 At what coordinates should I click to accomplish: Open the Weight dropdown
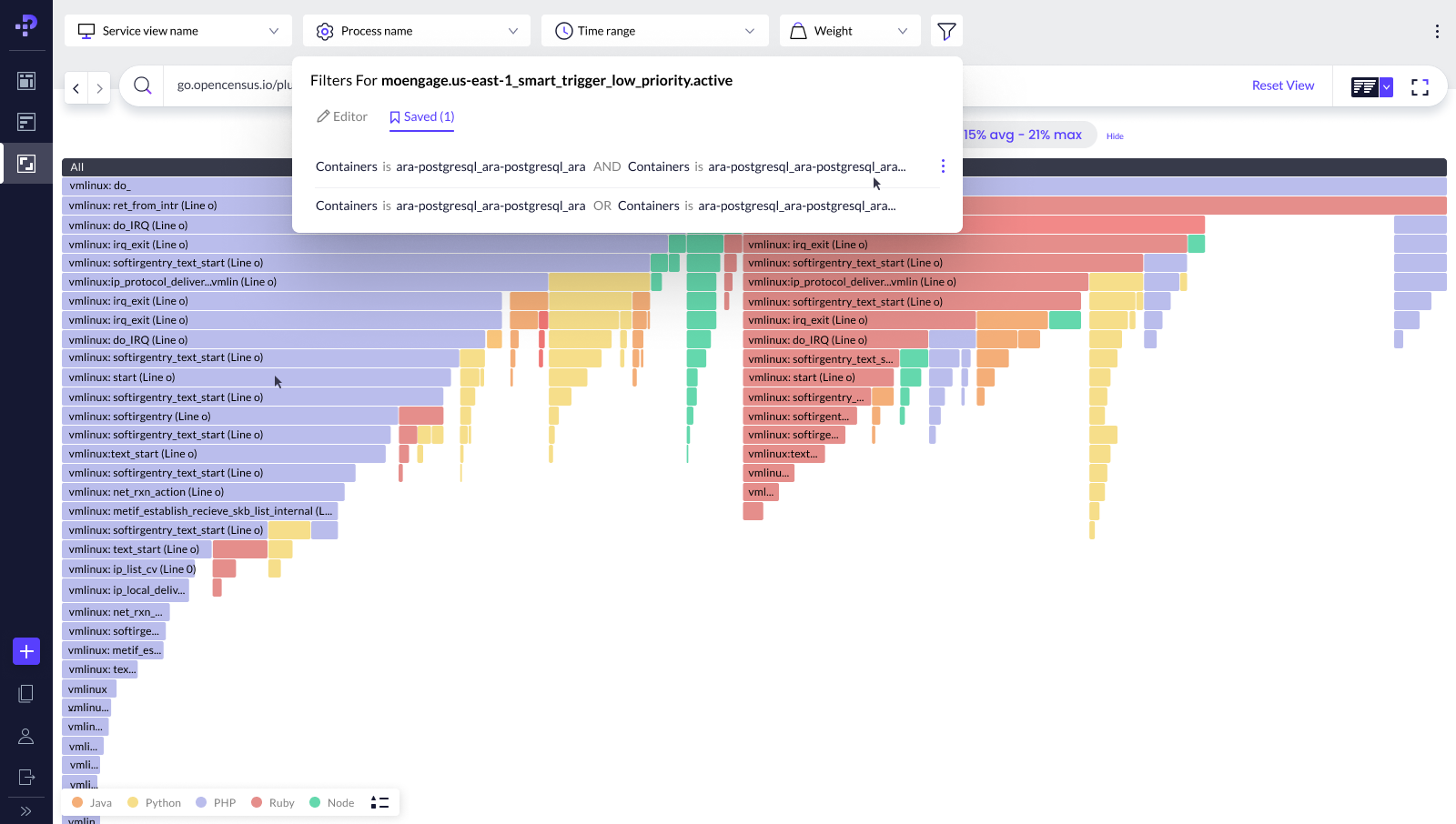850,31
